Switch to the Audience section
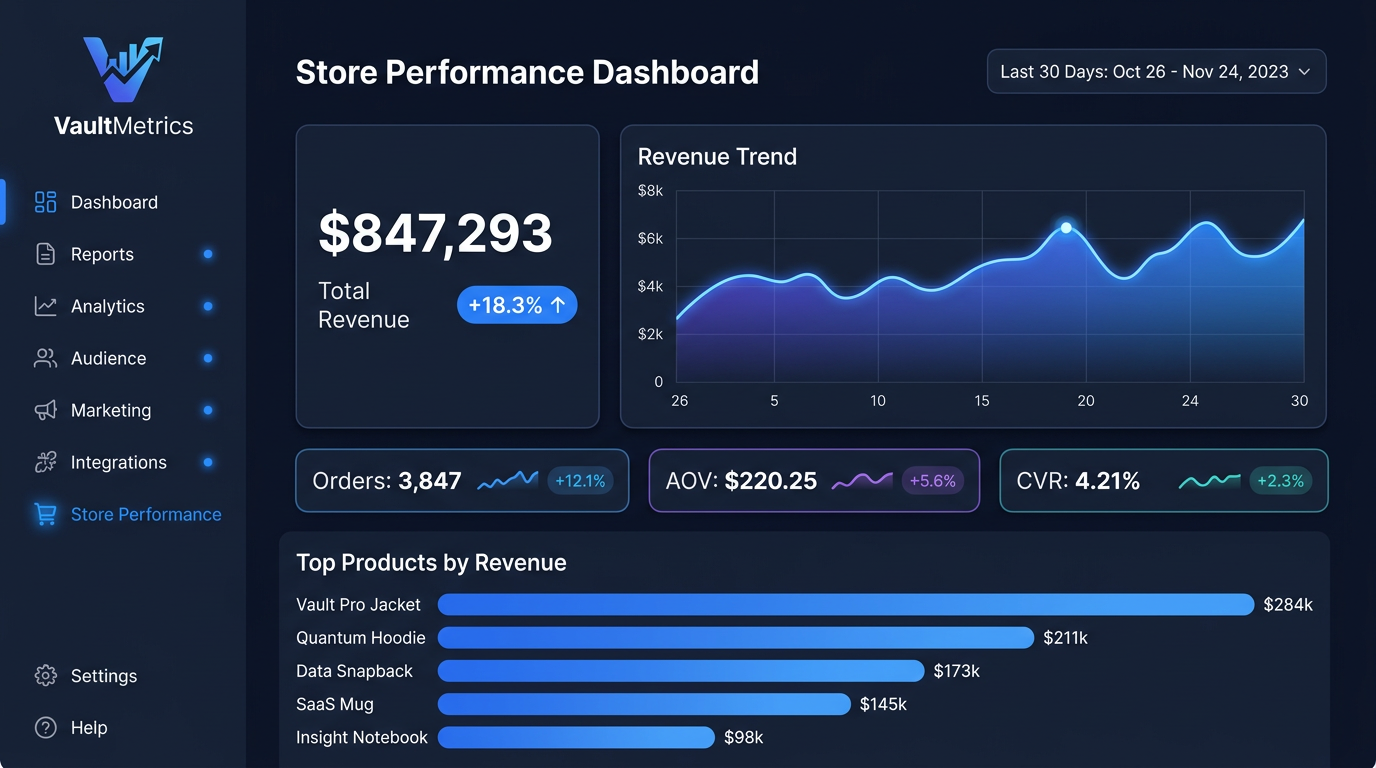The width and height of the screenshot is (1376, 768). [x=108, y=358]
